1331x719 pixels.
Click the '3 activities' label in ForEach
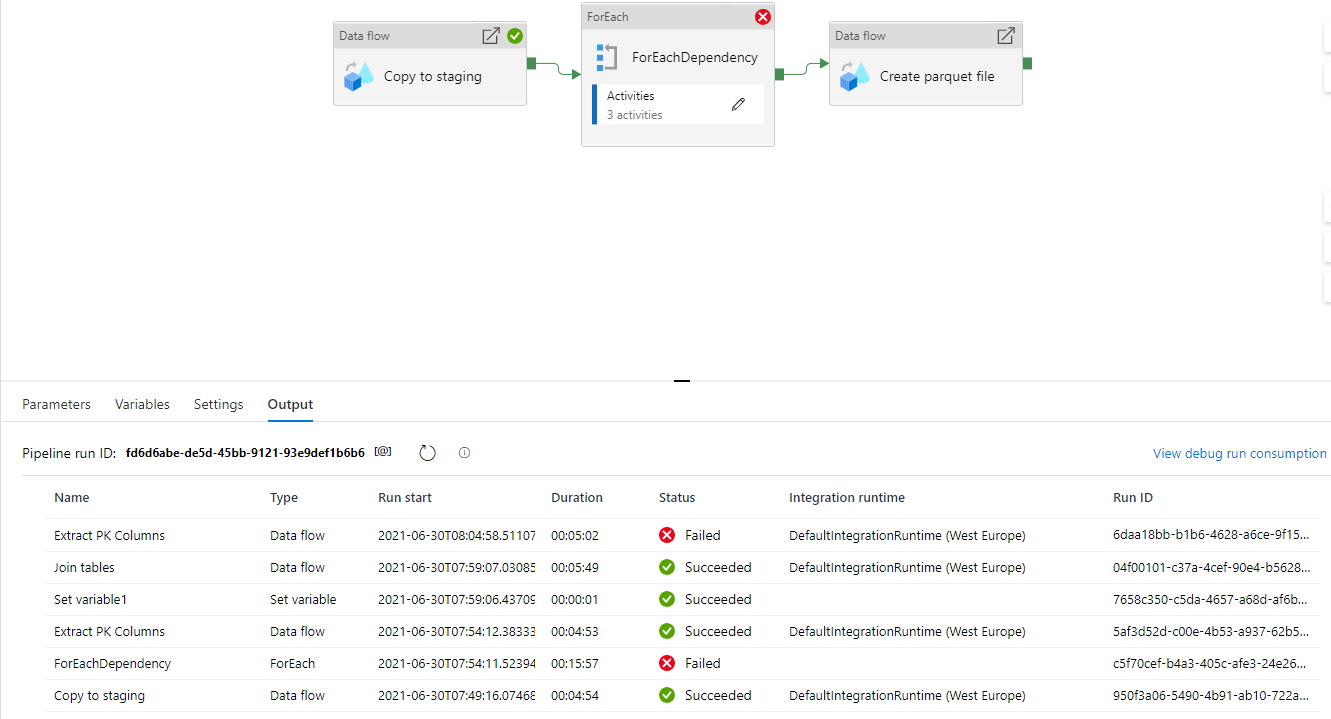point(634,115)
